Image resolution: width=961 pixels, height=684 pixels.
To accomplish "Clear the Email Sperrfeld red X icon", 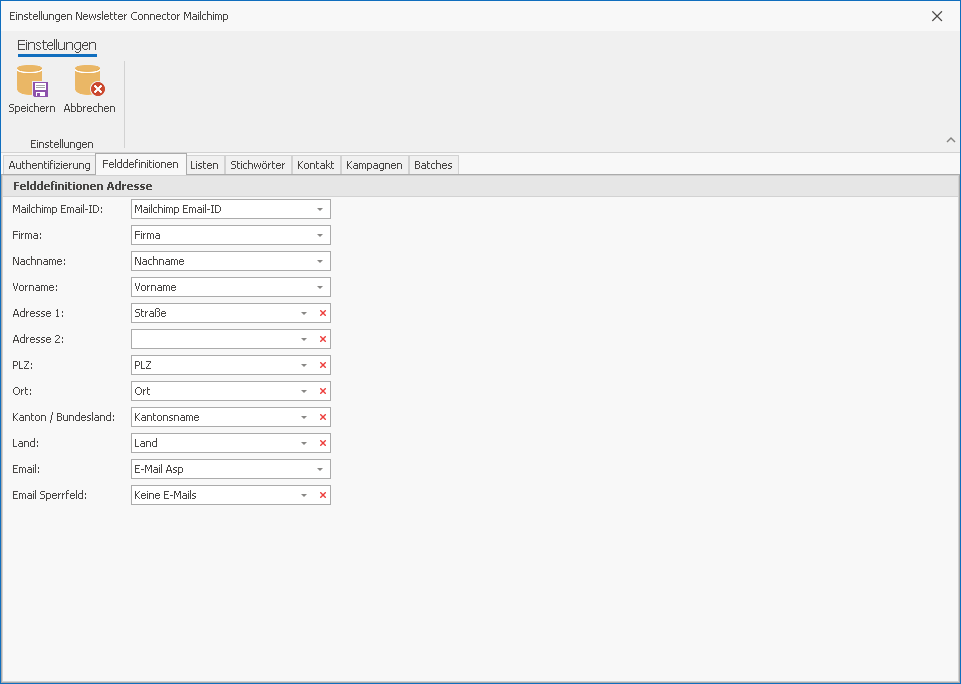I will (x=322, y=495).
